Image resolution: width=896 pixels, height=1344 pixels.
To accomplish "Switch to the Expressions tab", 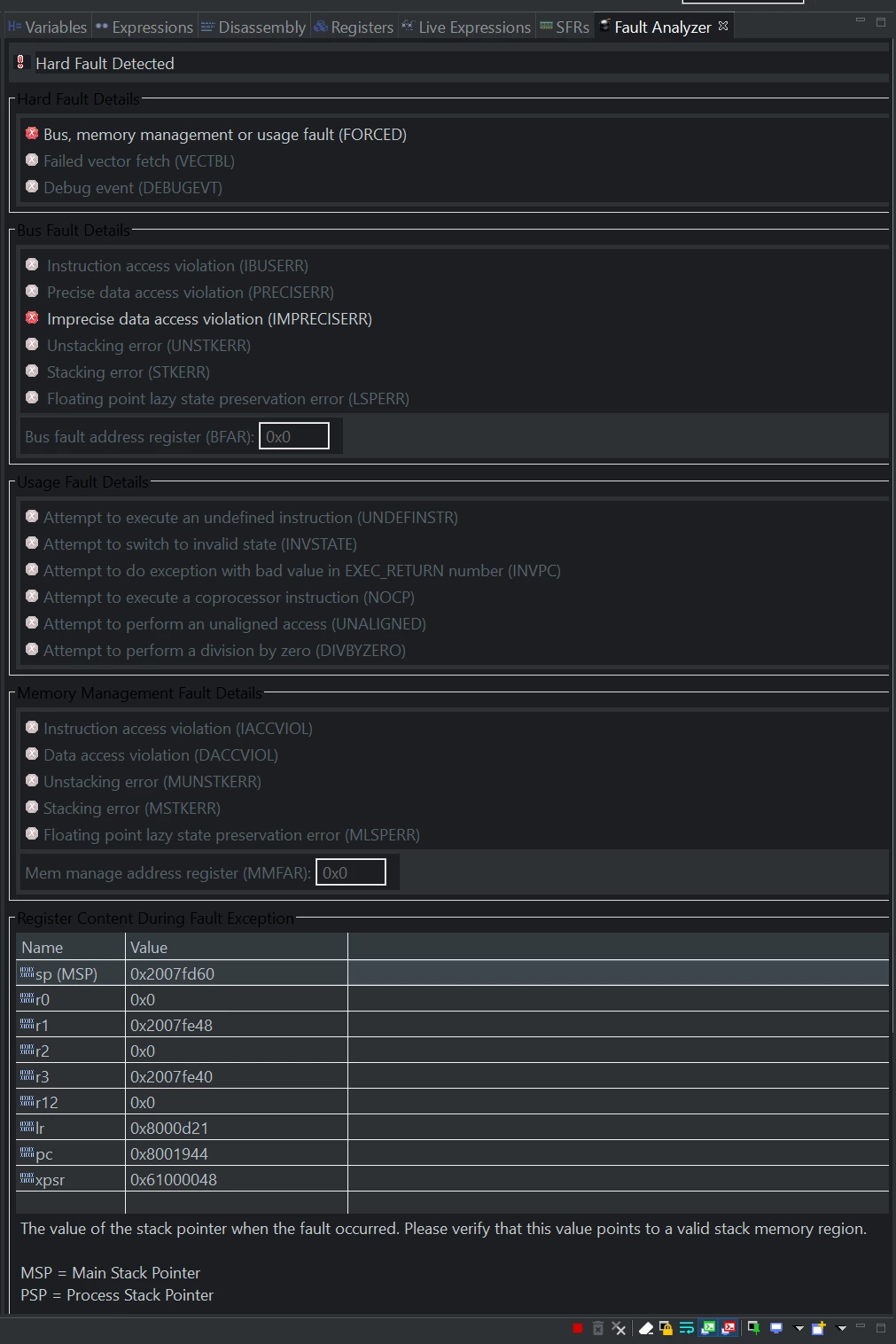I will point(144,27).
